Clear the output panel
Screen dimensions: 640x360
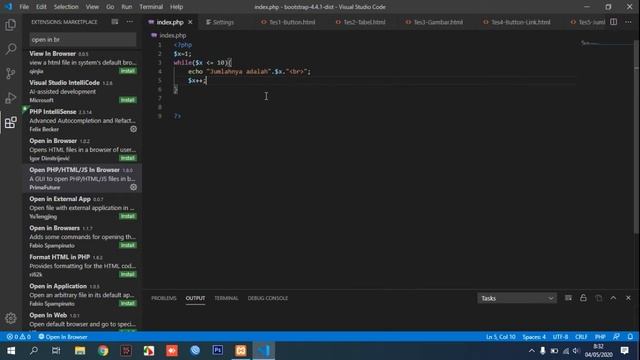pyautogui.click(x=568, y=298)
